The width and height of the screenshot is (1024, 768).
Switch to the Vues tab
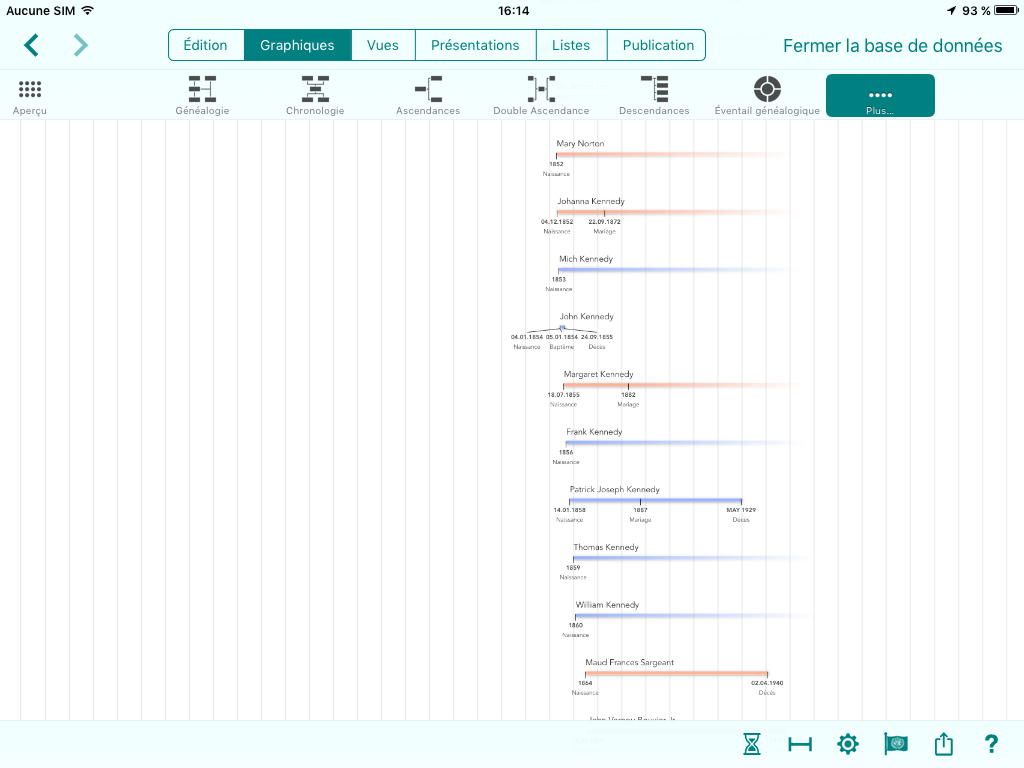point(383,45)
